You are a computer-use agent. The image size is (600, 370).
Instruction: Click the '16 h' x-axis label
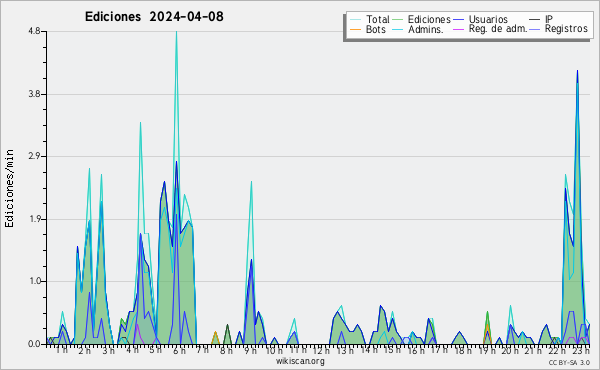click(416, 350)
